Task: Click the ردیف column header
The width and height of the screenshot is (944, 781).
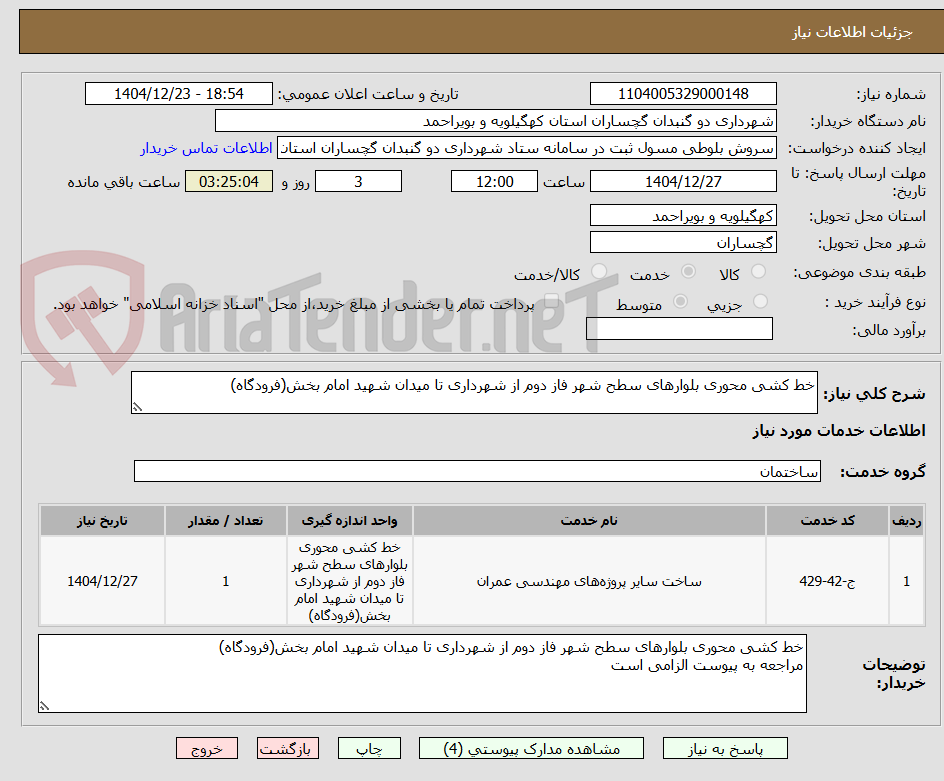Action: 907,520
